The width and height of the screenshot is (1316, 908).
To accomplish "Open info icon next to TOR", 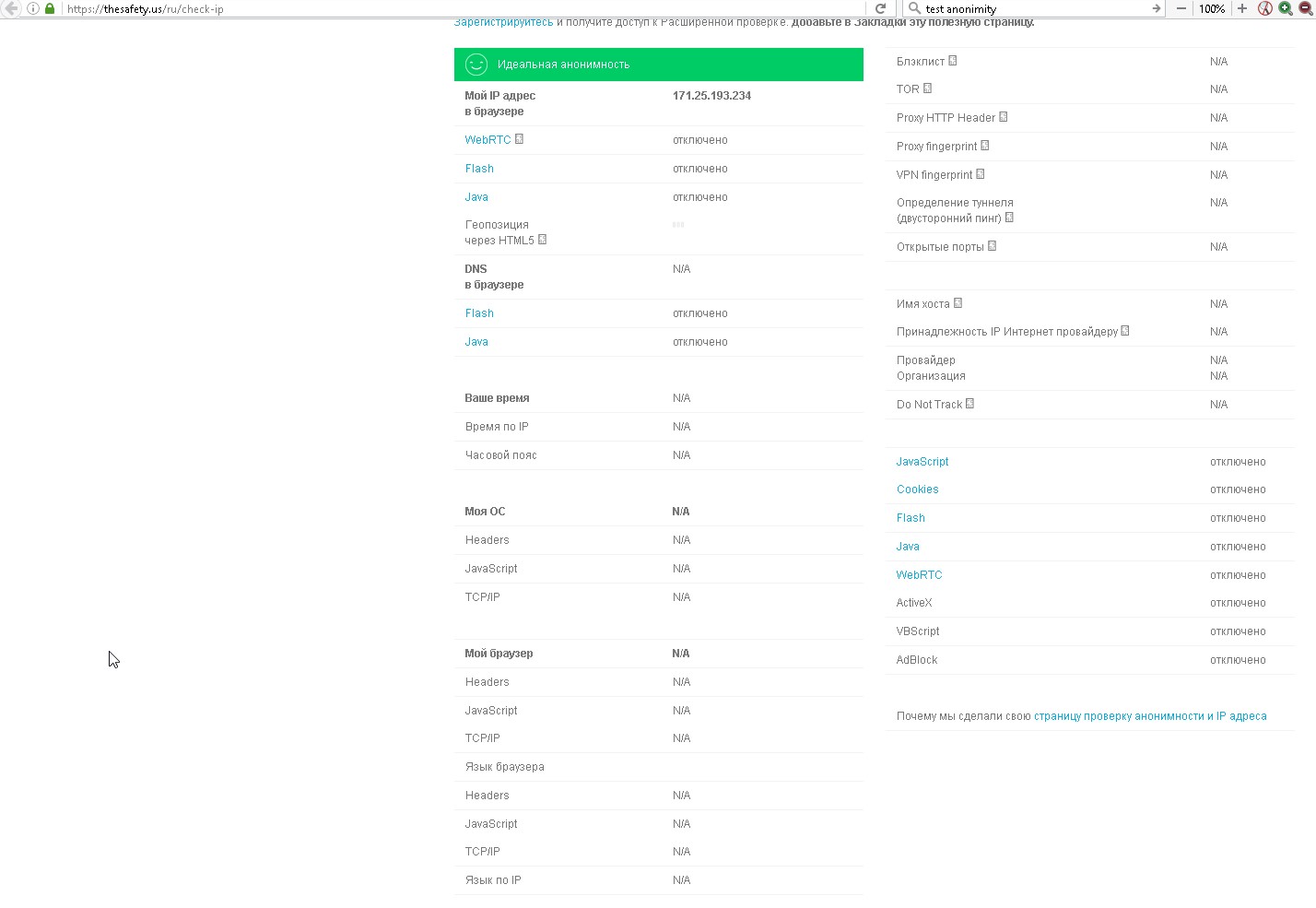I will [x=927, y=88].
